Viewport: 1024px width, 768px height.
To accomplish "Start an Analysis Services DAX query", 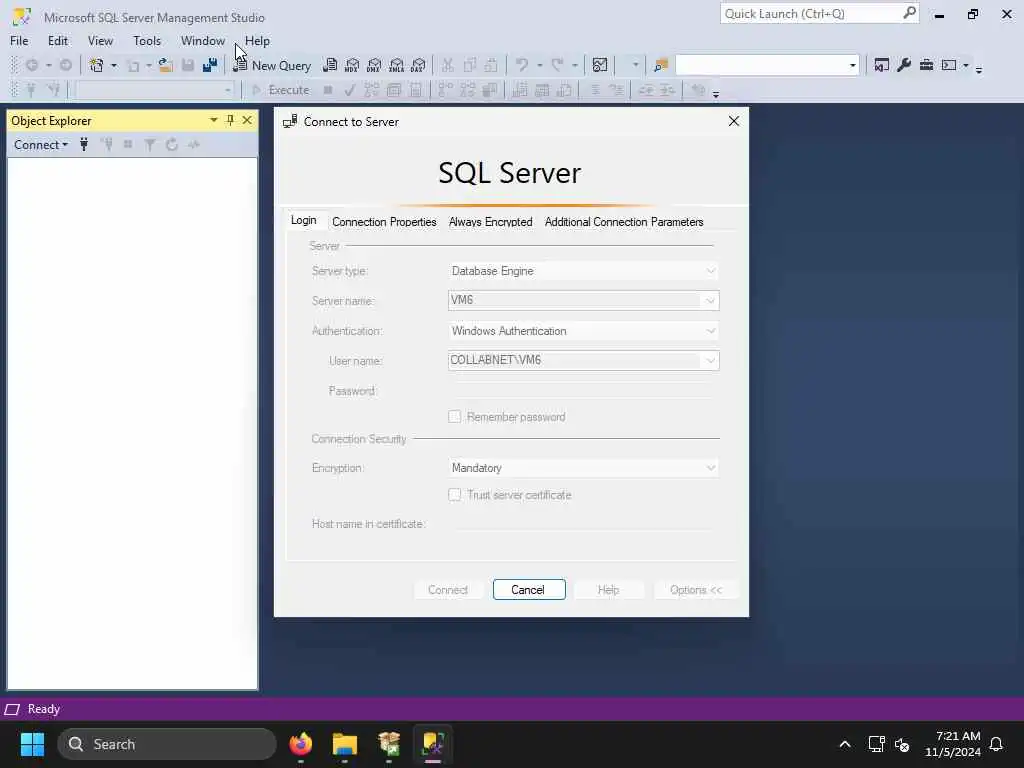I will pyautogui.click(x=419, y=65).
